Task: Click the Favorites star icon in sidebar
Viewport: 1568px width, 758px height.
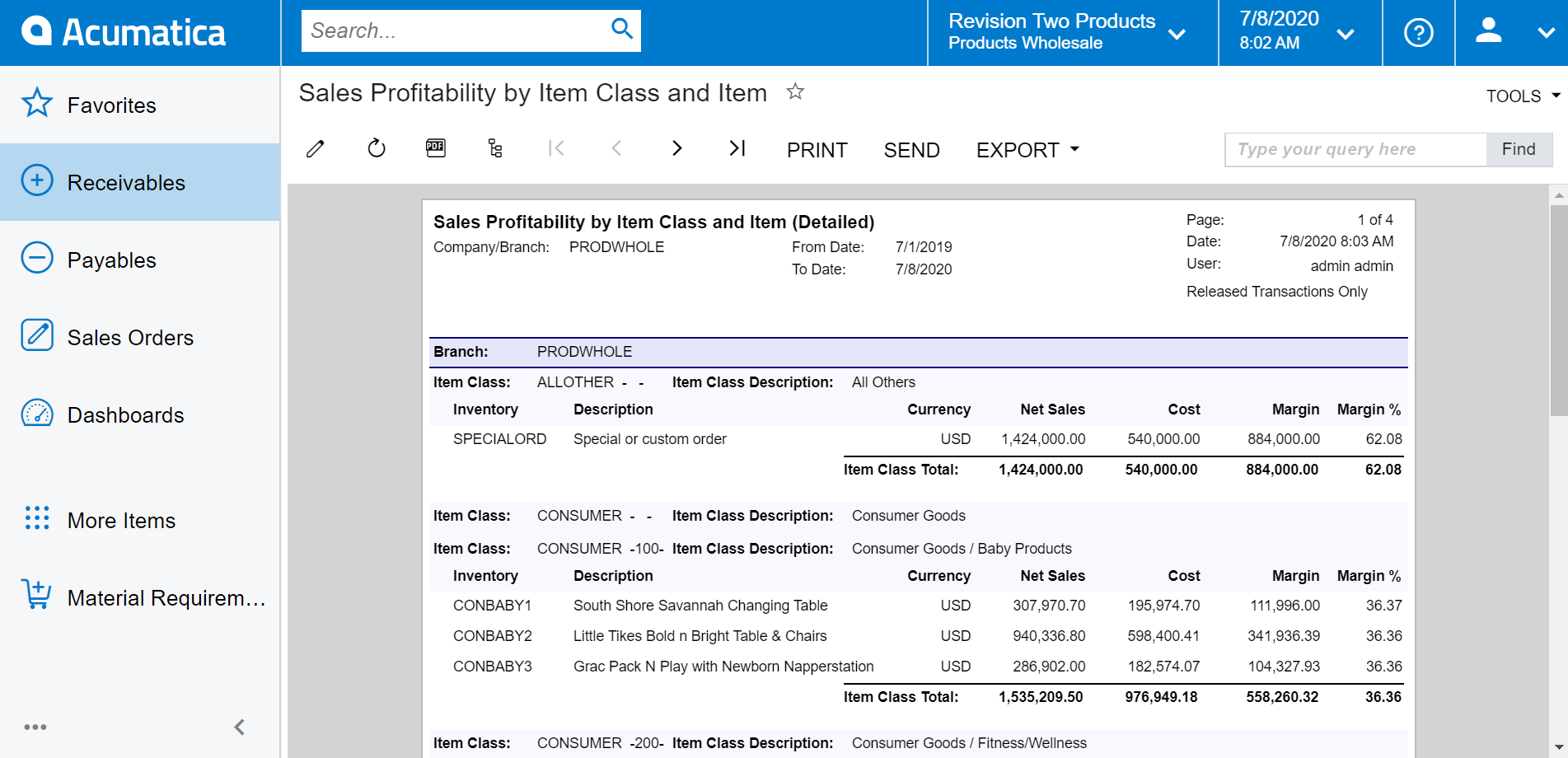Action: point(37,104)
